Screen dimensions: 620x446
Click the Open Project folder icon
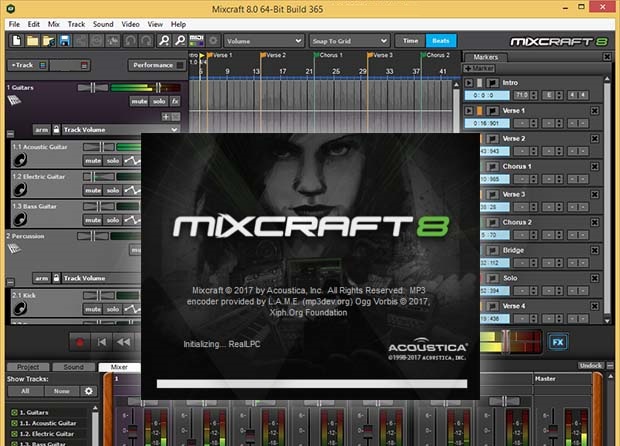32,41
